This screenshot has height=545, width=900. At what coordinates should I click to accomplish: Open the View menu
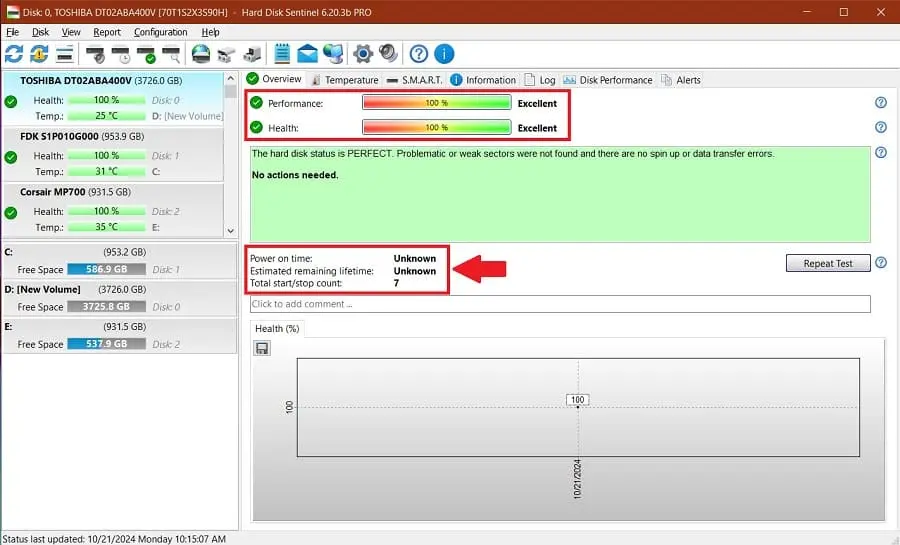click(71, 32)
